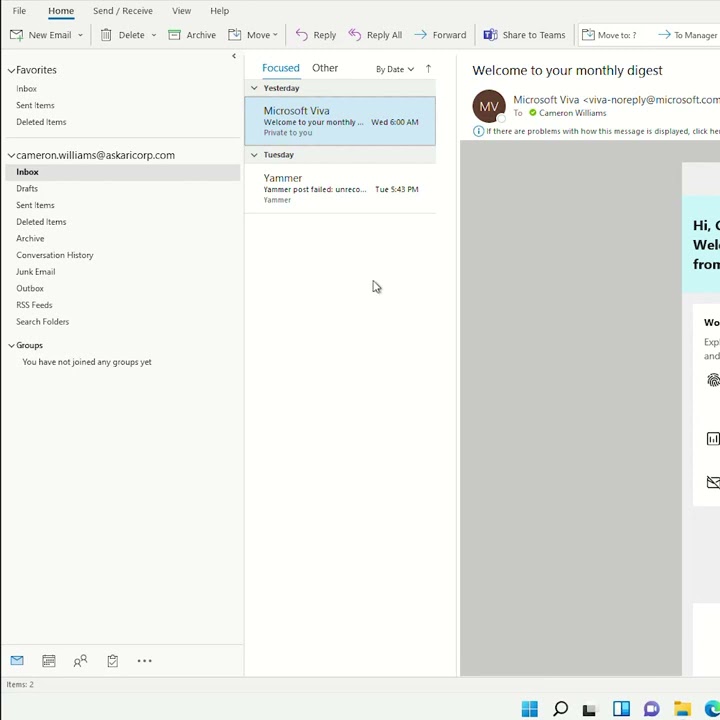The height and width of the screenshot is (720, 720).
Task: Click the MV sender avatar
Action: [489, 106]
